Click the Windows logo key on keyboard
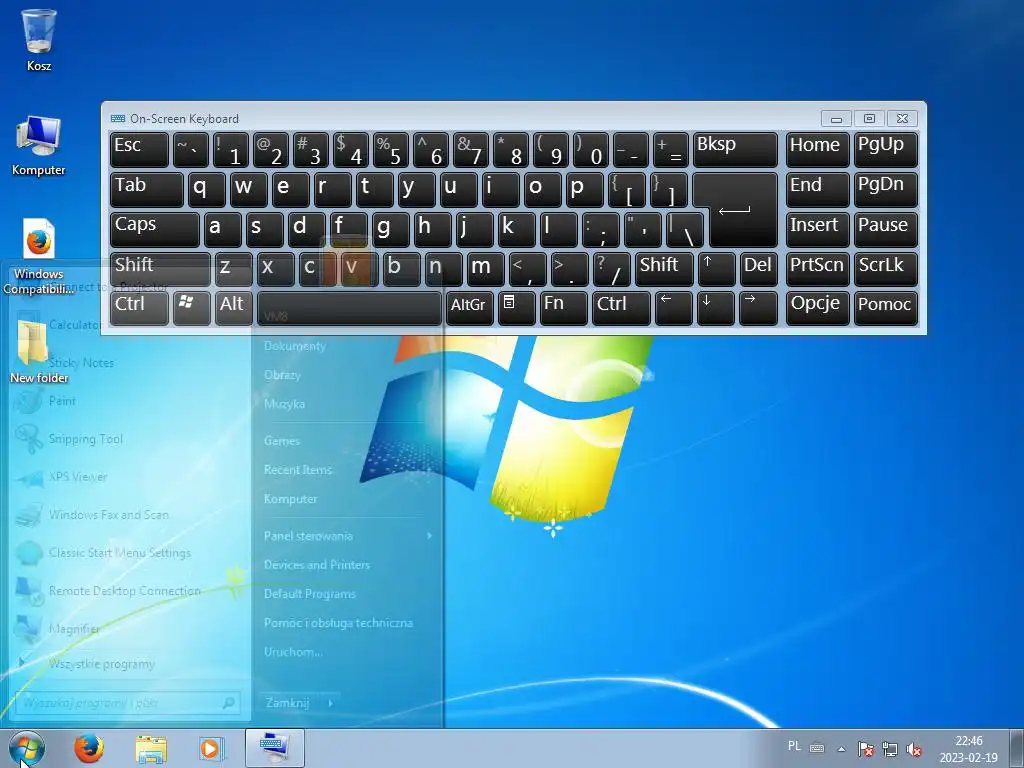1024x768 pixels. pos(191,308)
